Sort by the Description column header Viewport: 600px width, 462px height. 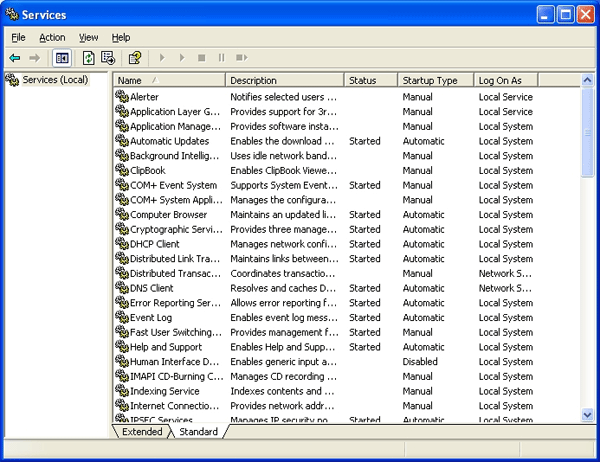[x=284, y=80]
